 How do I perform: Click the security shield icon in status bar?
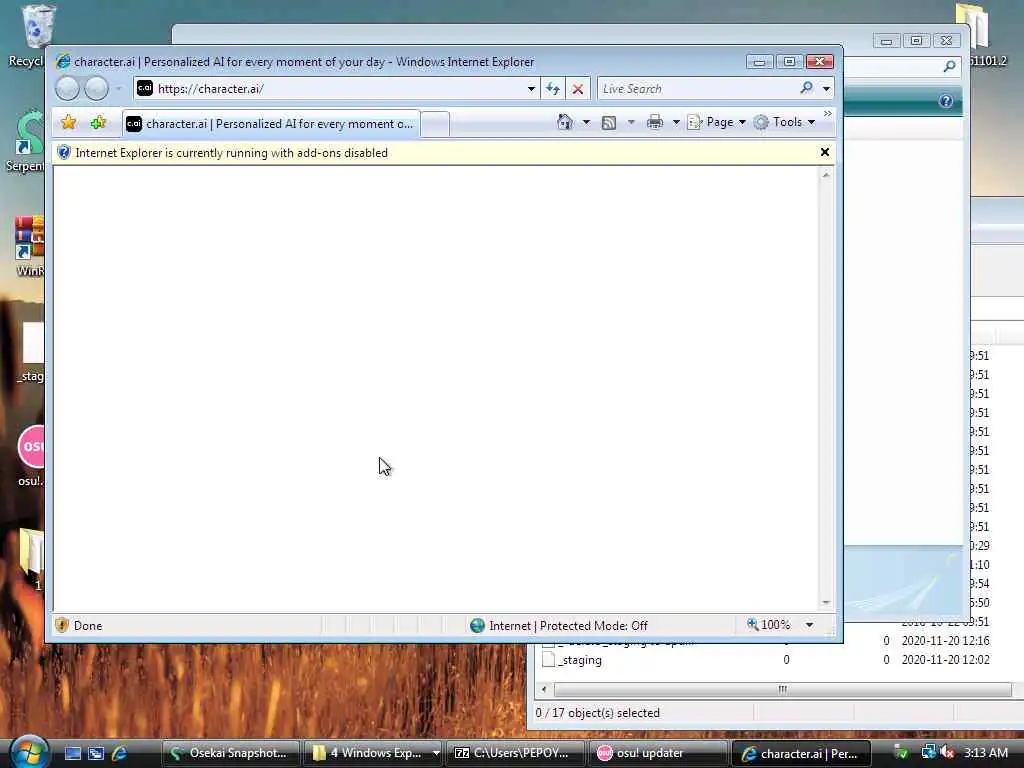pos(62,625)
